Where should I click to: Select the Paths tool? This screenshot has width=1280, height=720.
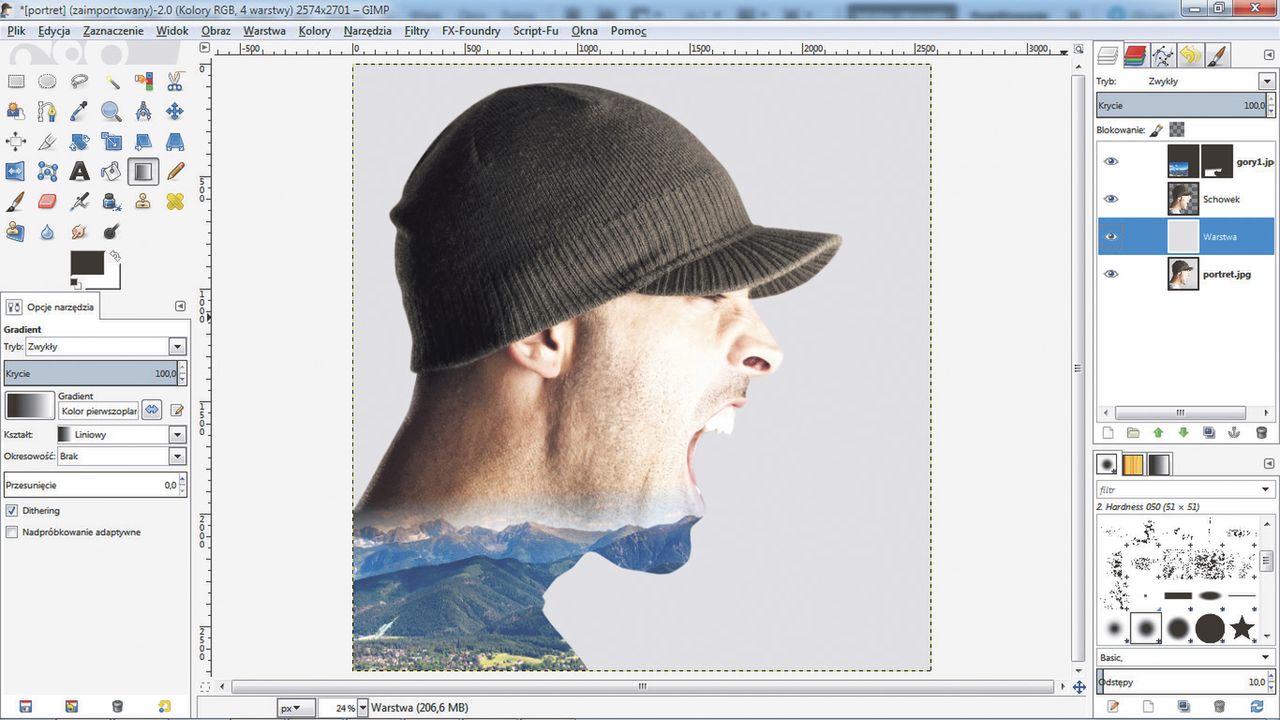tap(47, 111)
